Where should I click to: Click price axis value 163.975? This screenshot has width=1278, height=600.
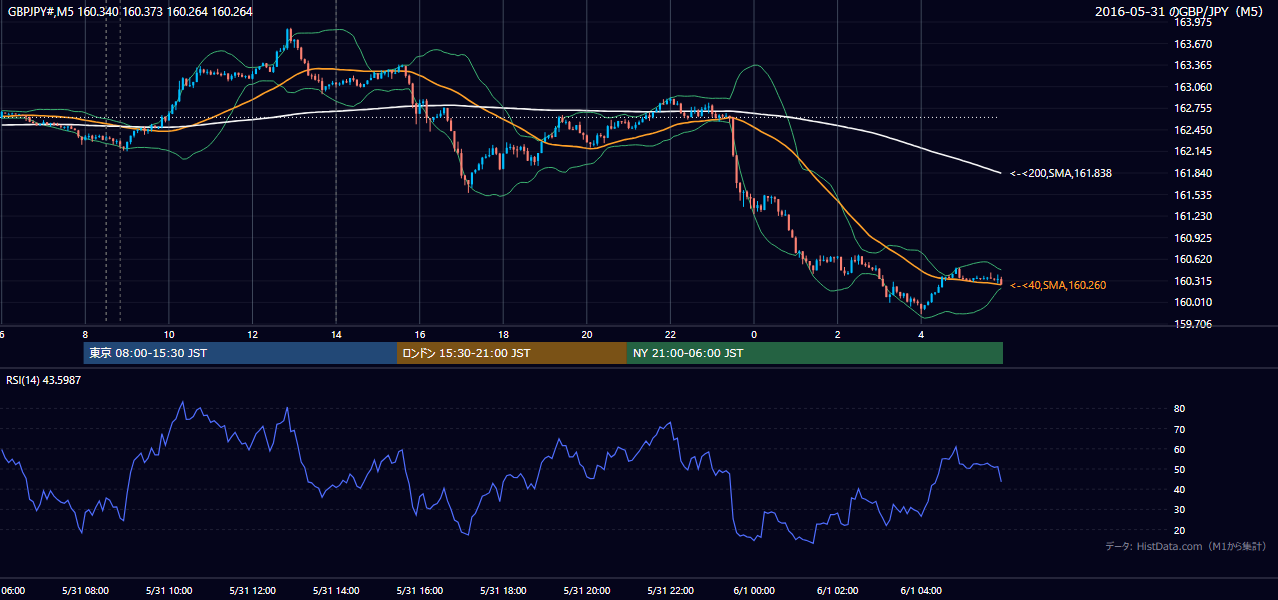1192,22
